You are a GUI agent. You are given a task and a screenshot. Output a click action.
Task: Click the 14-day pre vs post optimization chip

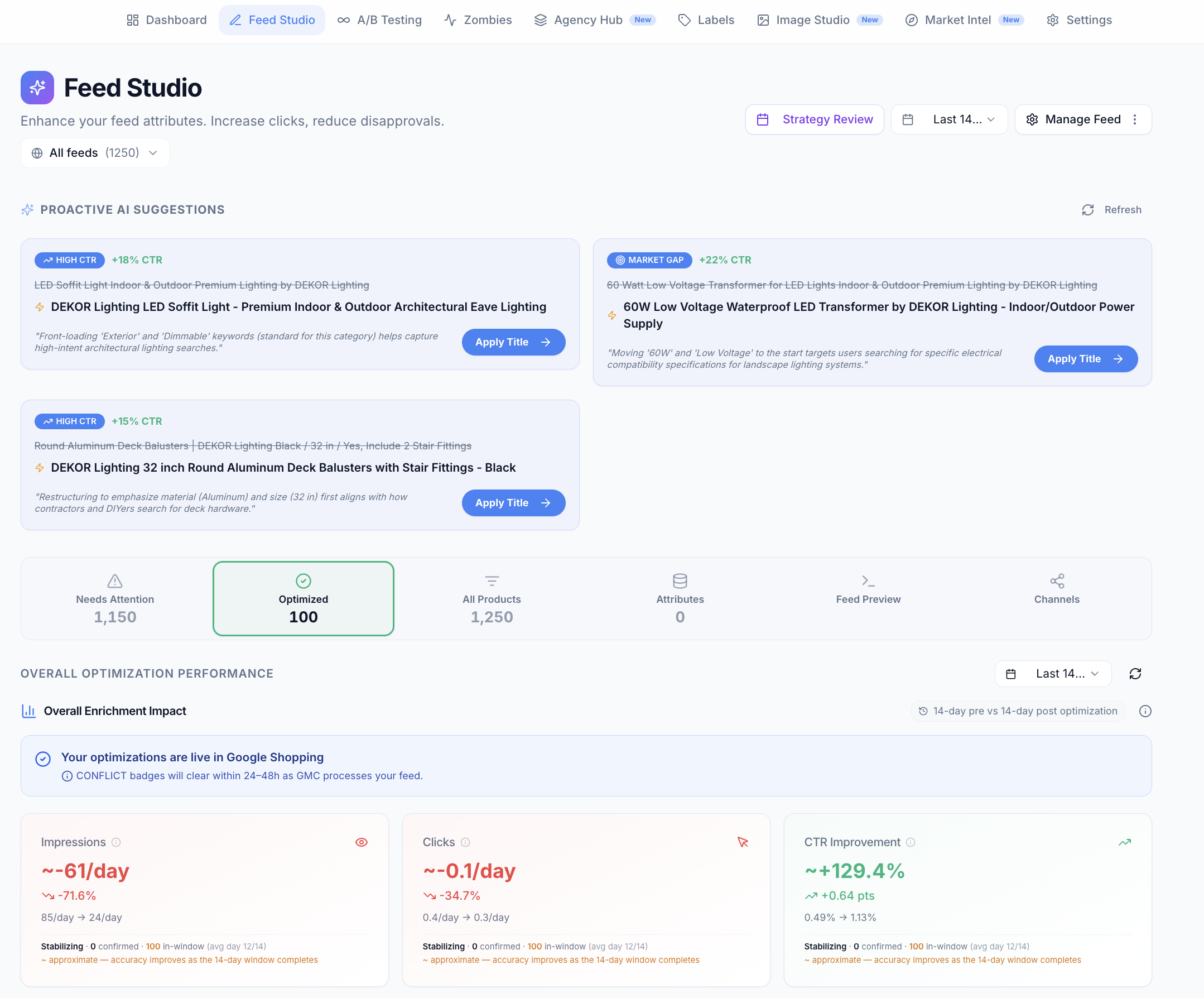coord(1018,711)
